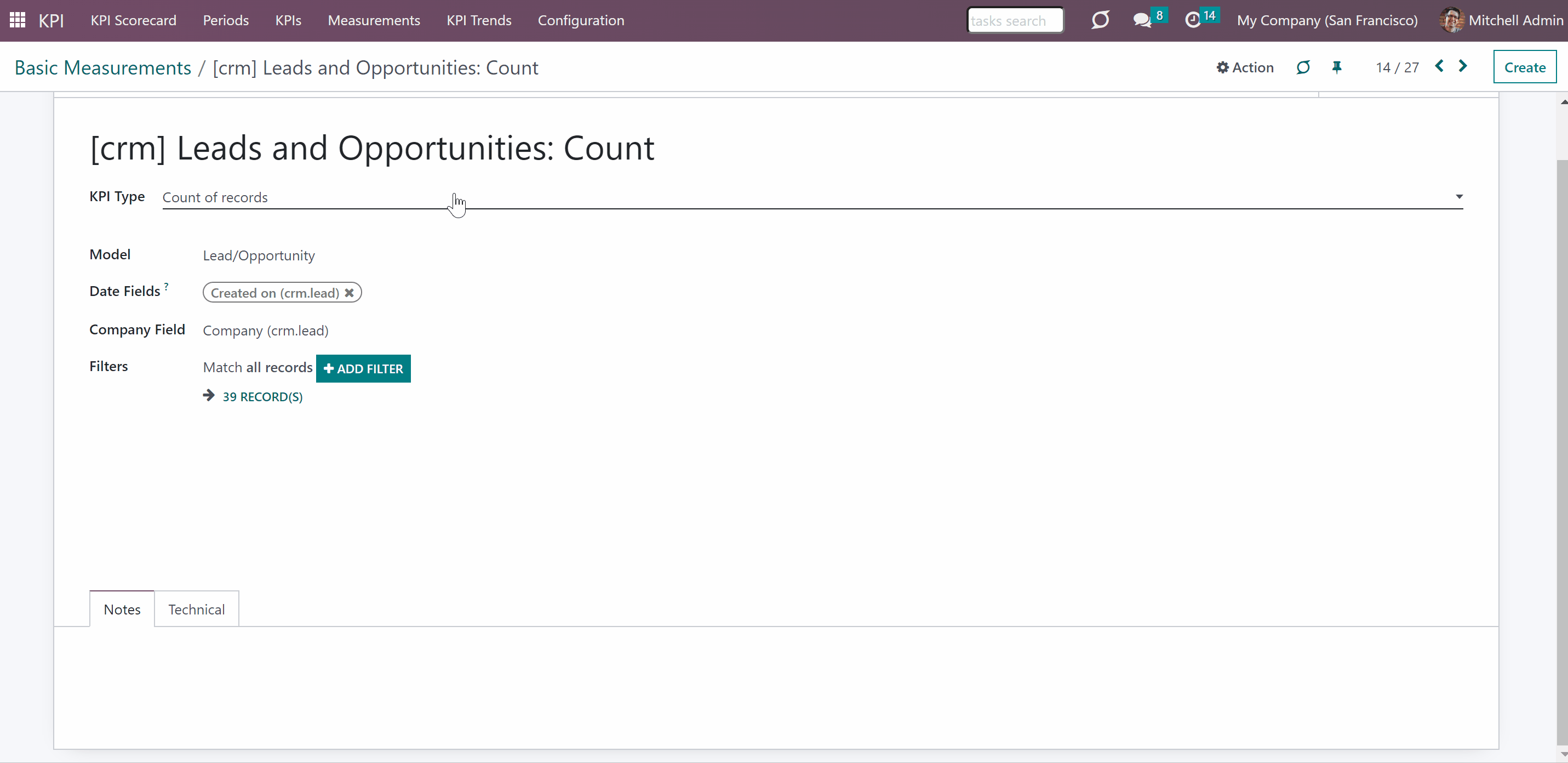Open My Company (San Francisco) switcher
The height and width of the screenshot is (763, 1568).
click(1327, 20)
